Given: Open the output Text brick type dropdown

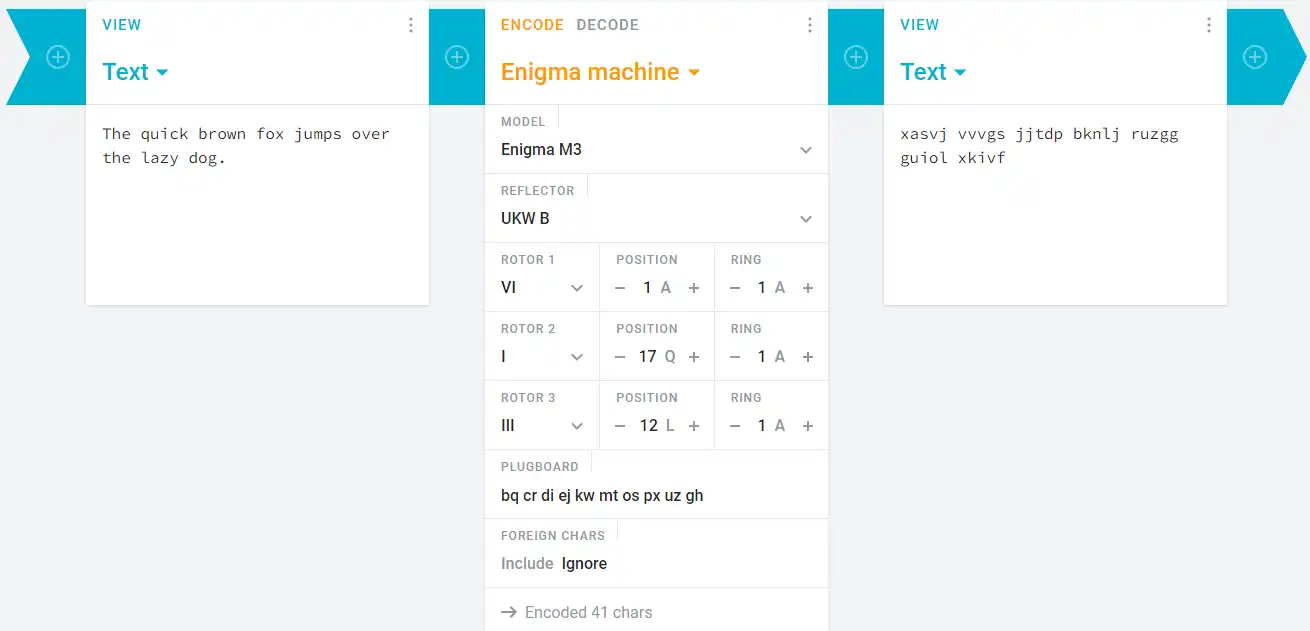Looking at the screenshot, I should [x=933, y=72].
